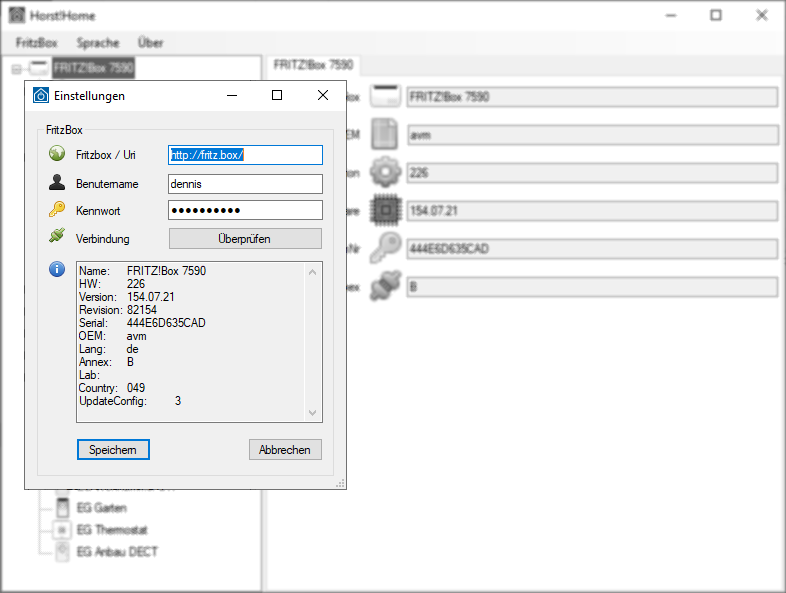Click the info box scroll down arrow
Image resolution: width=786 pixels, height=593 pixels.
pos(312,413)
